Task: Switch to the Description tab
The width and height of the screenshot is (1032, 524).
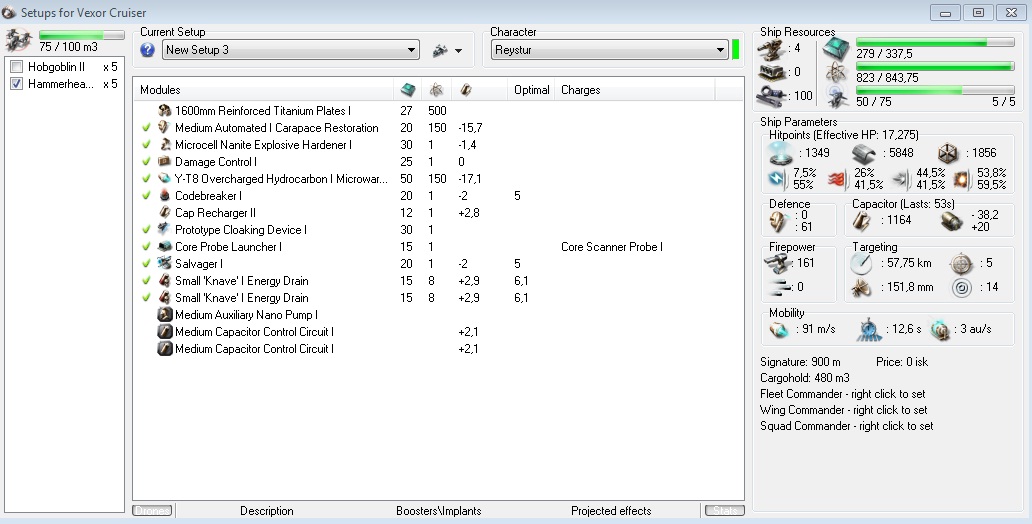Action: point(267,511)
